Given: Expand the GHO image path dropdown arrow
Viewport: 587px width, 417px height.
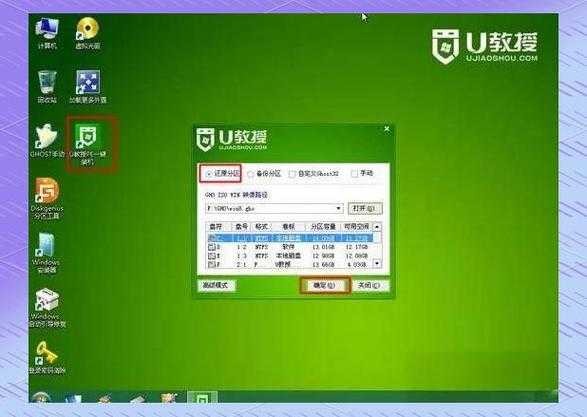Looking at the screenshot, I should click(x=338, y=208).
